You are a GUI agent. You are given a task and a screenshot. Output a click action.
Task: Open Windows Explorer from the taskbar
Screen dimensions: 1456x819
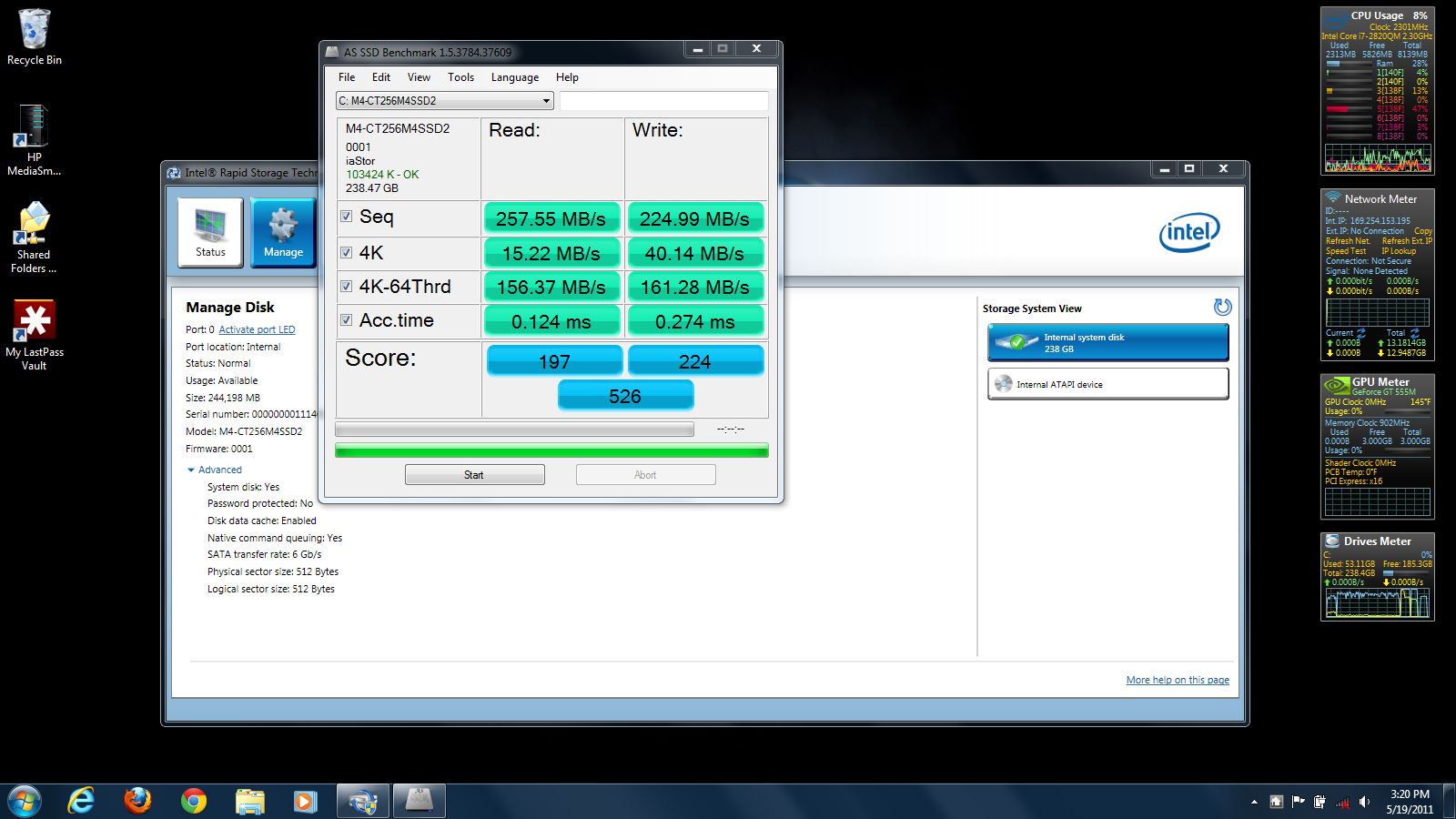[x=249, y=801]
